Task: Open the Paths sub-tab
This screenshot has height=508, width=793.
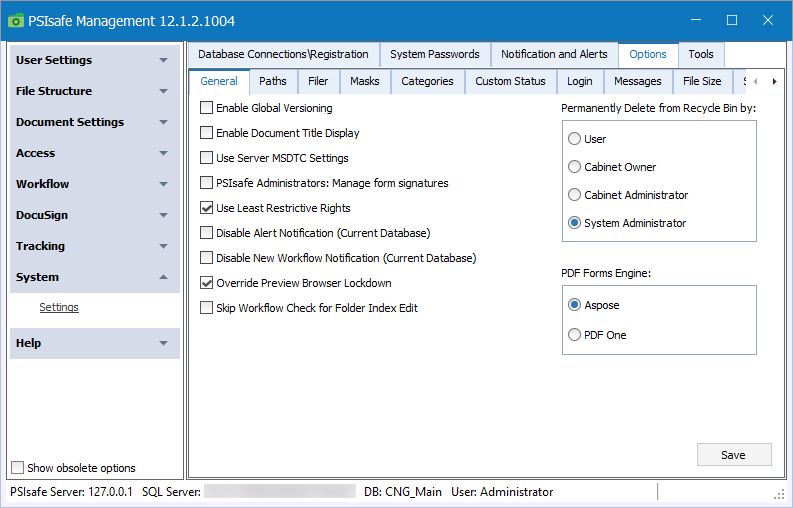Action: 273,81
